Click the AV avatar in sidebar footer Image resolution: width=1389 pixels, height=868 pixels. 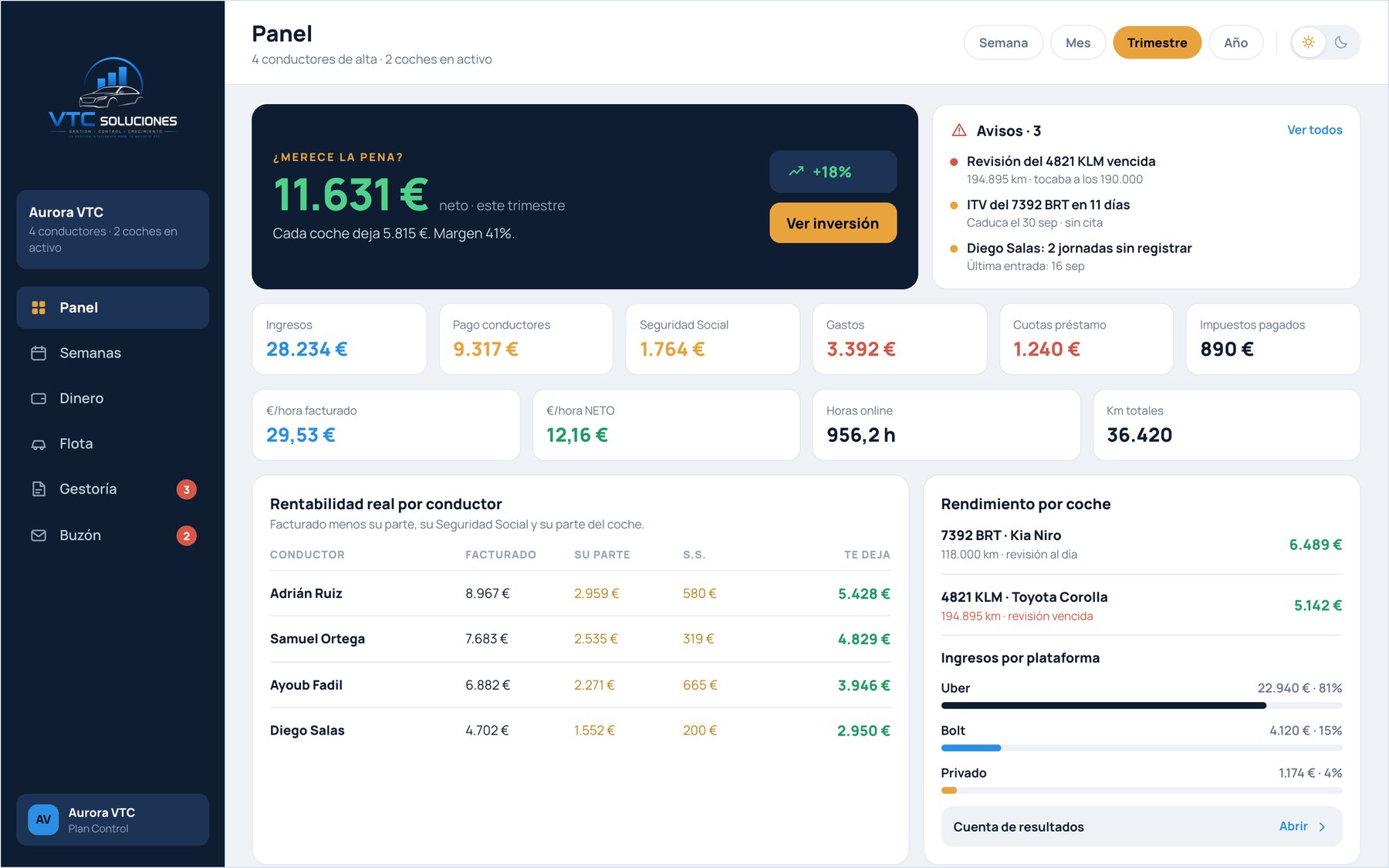click(x=43, y=819)
